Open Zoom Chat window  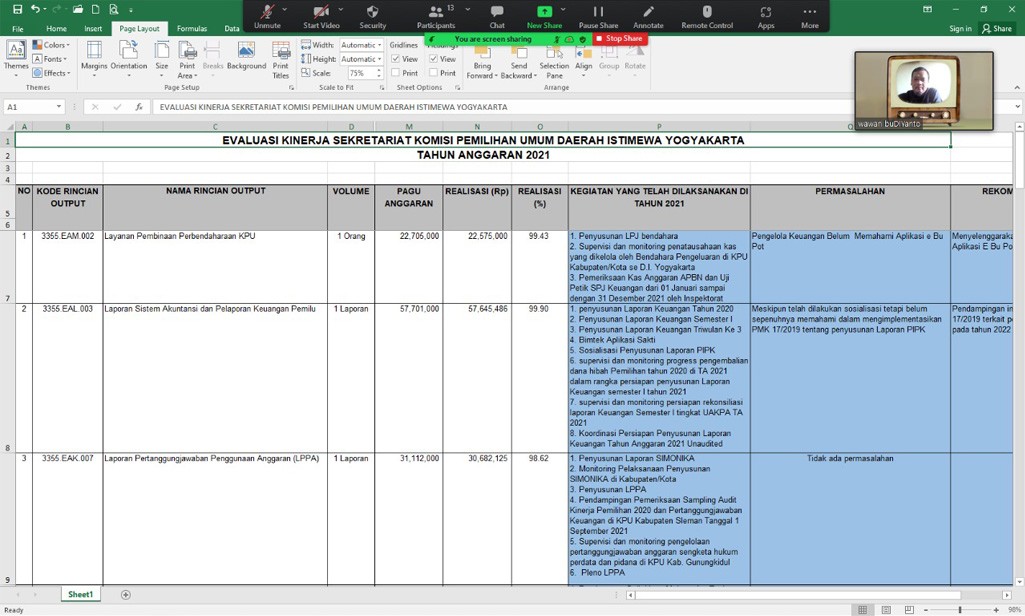coord(497,16)
